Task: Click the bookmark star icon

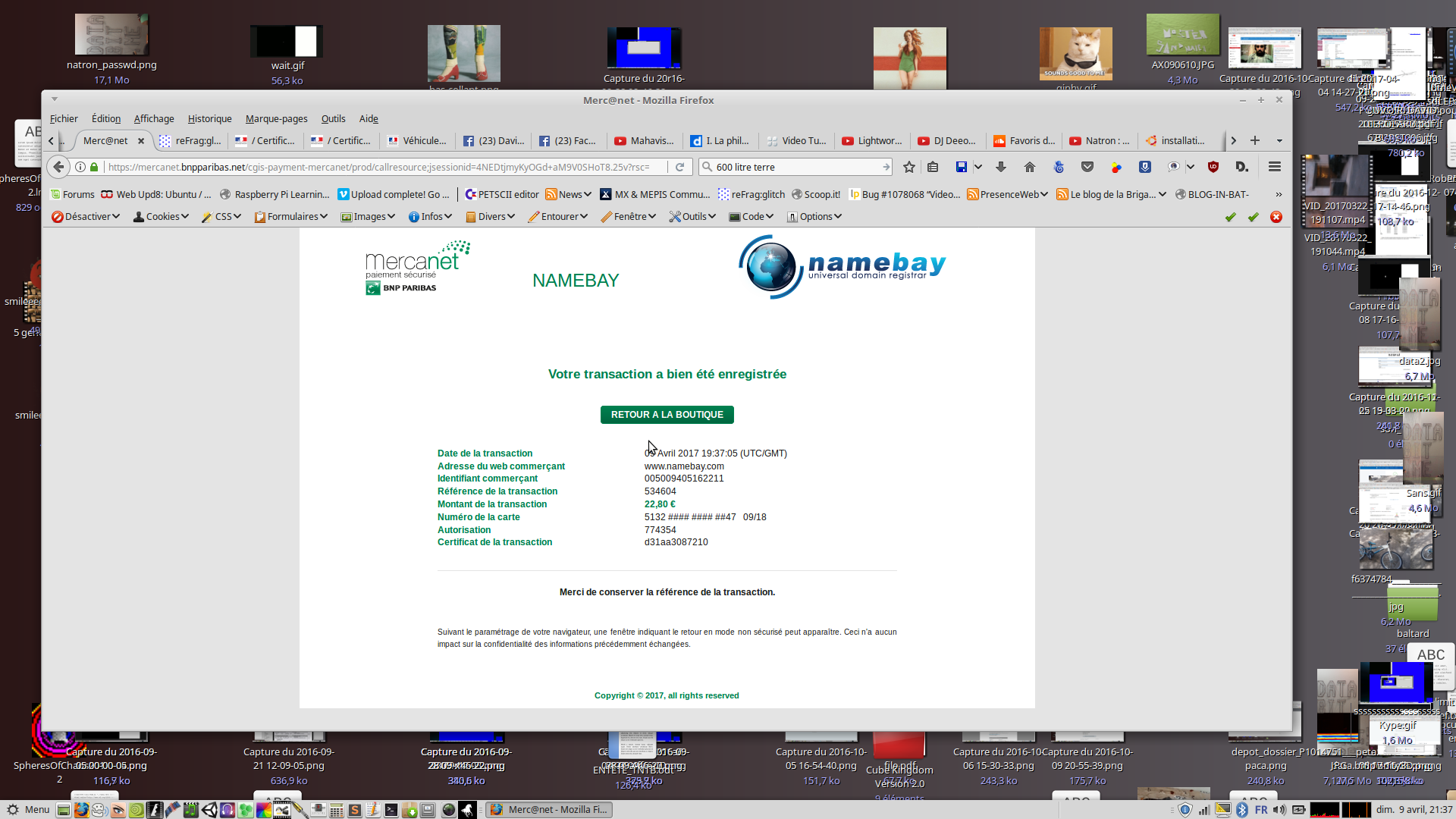Action: click(x=909, y=167)
